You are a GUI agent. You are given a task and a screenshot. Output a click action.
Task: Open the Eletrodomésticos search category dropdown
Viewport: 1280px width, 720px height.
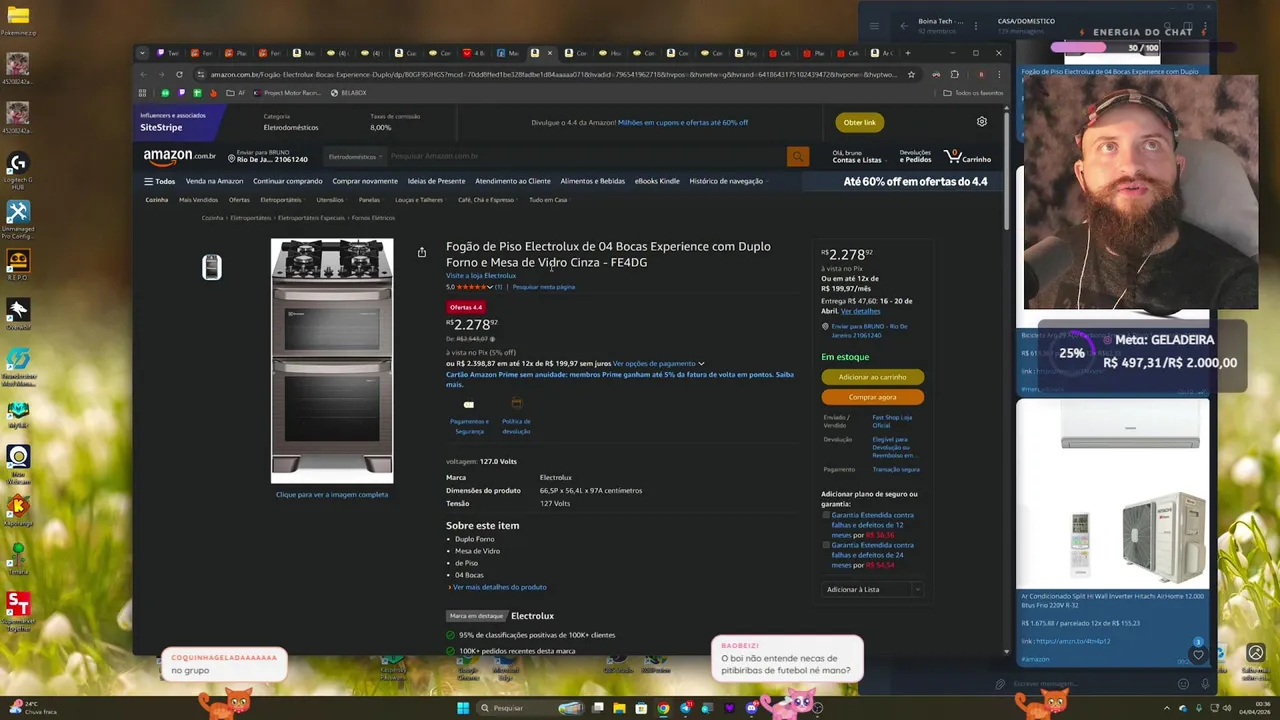tap(355, 156)
